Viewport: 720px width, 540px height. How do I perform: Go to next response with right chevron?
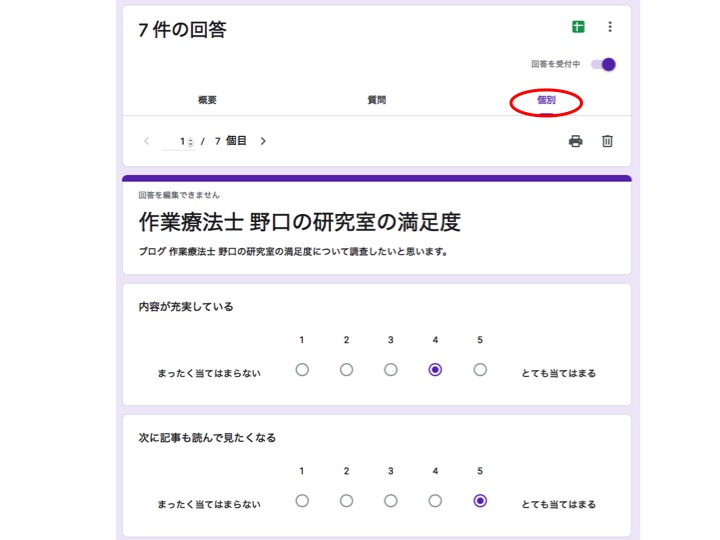[x=263, y=141]
